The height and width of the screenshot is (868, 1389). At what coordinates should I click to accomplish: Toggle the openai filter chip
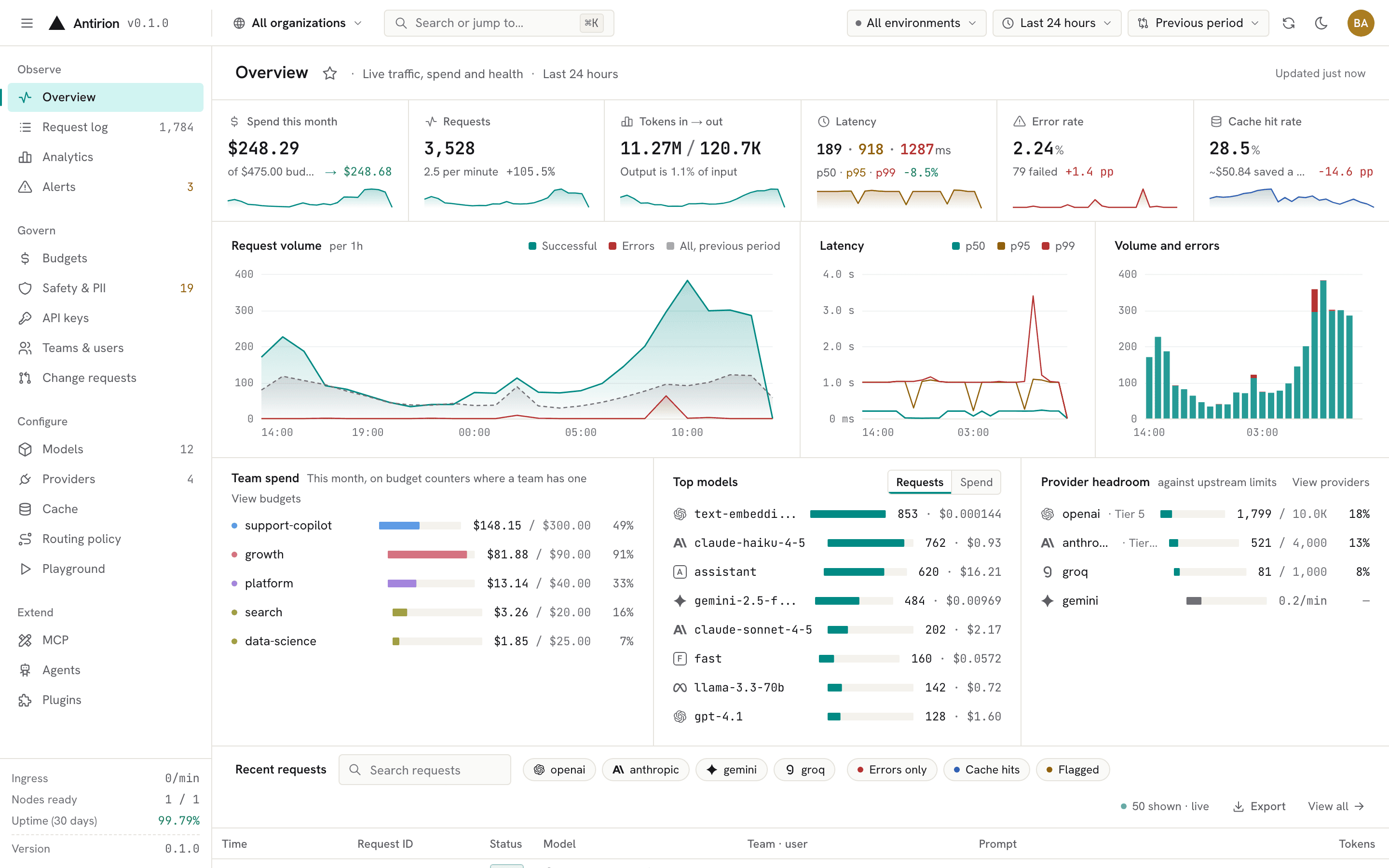coord(559,770)
